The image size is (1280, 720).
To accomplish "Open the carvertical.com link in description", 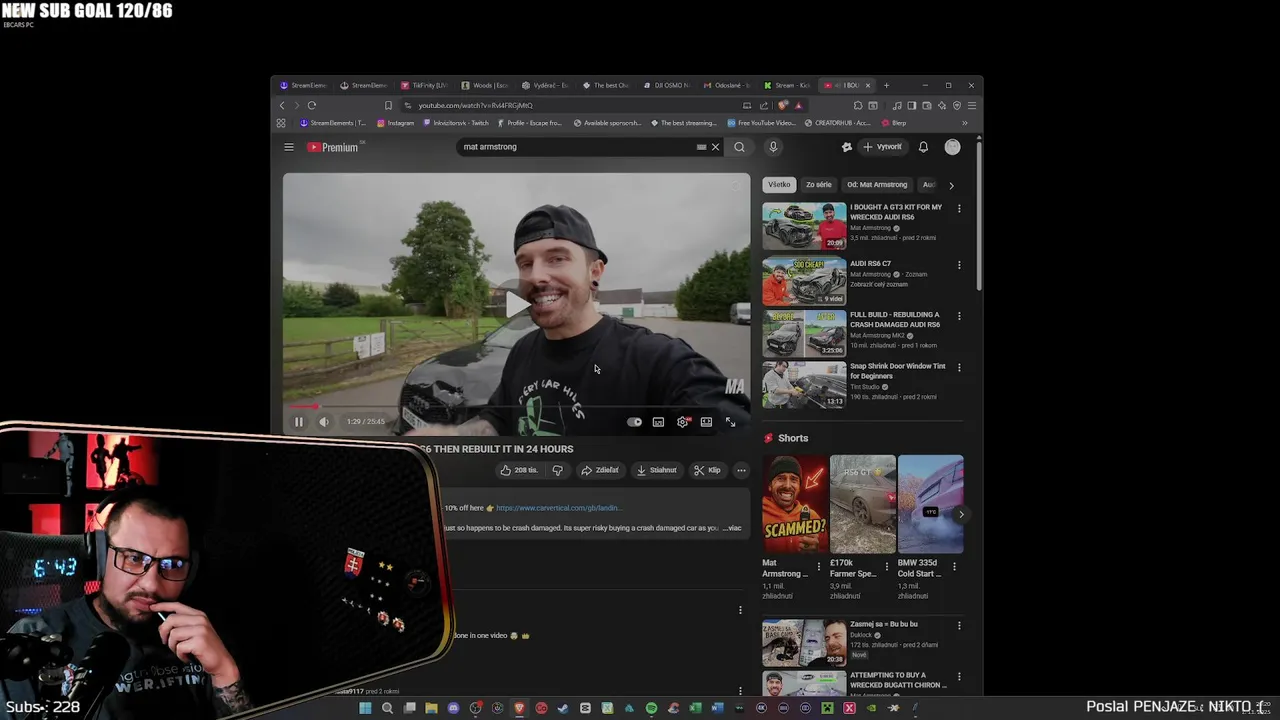I will click(x=558, y=508).
